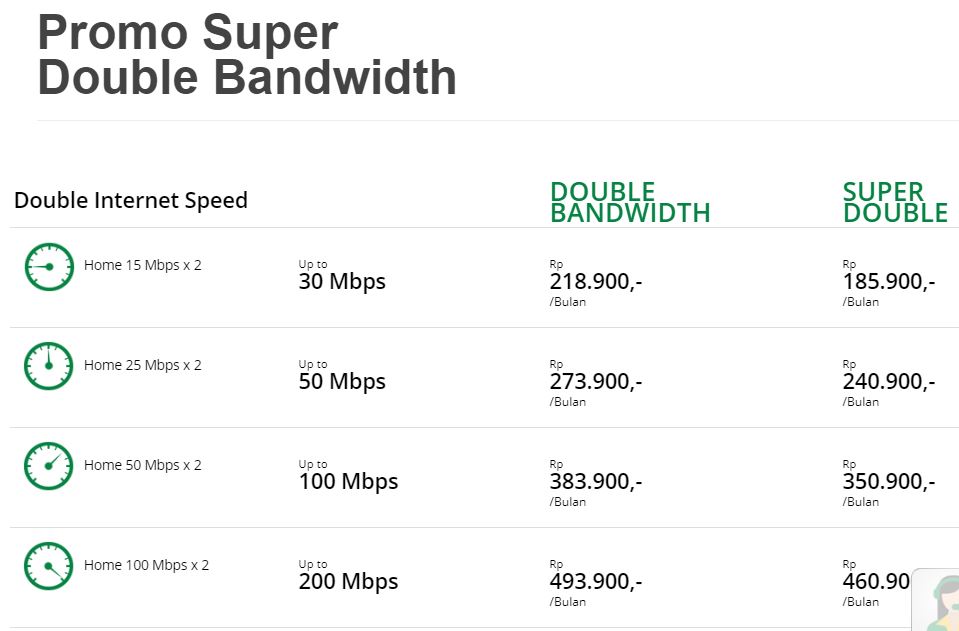Viewport: 959px width, 631px height.
Task: Click the Rp 383.900 Double Bandwidth price
Action: pos(596,482)
